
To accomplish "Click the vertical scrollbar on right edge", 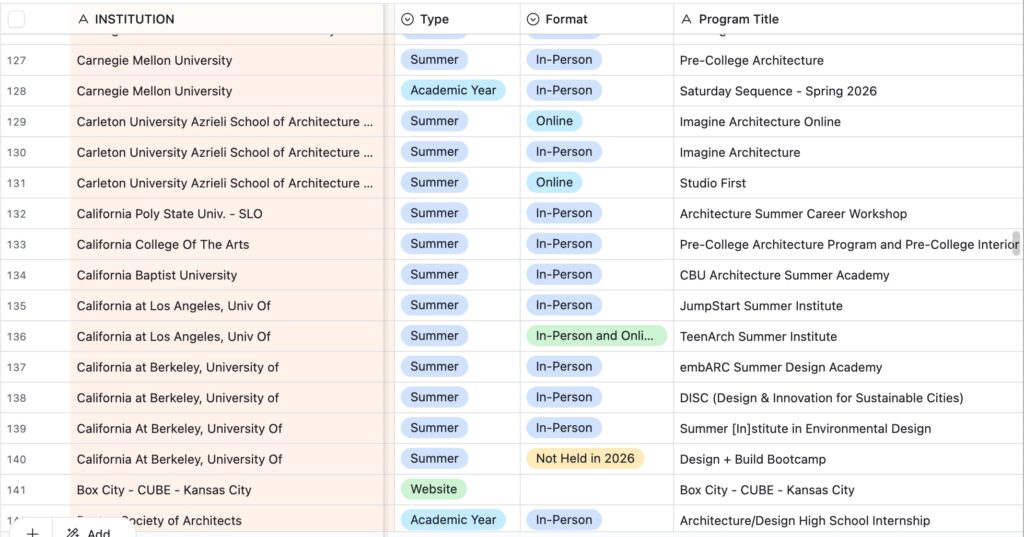I will point(1016,243).
